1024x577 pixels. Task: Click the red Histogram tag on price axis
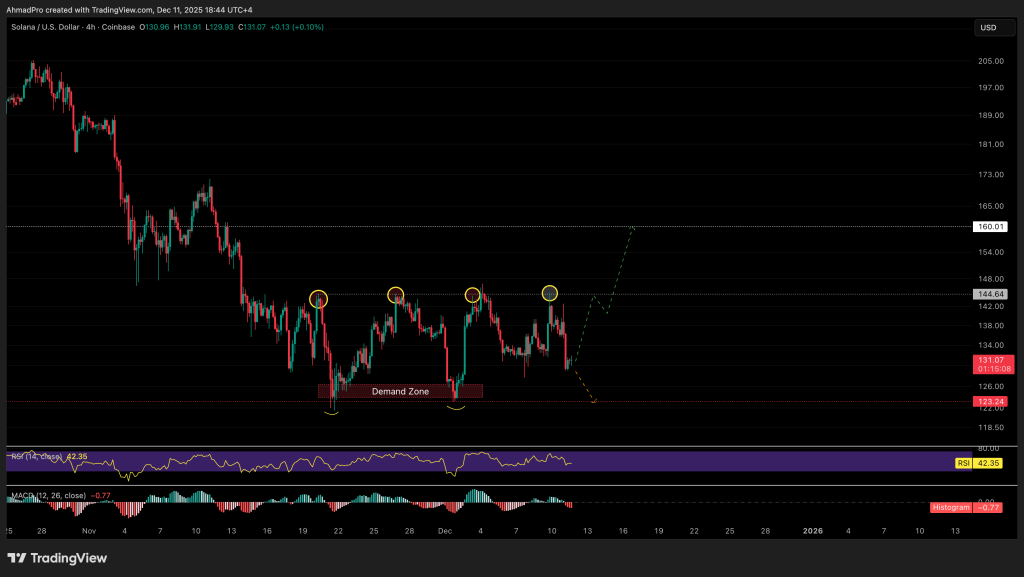pos(951,507)
